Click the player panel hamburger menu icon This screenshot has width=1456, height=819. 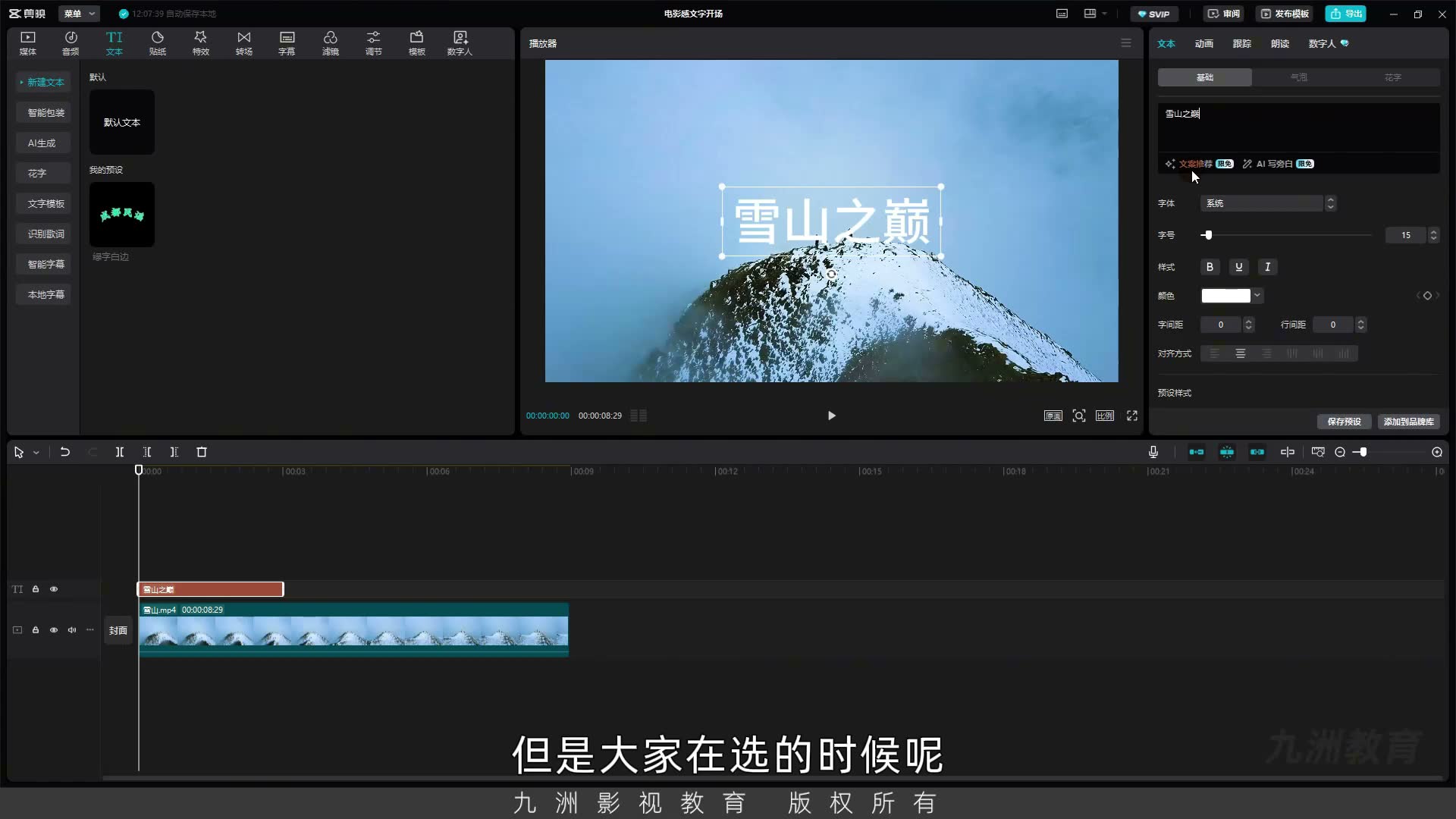pyautogui.click(x=1126, y=43)
